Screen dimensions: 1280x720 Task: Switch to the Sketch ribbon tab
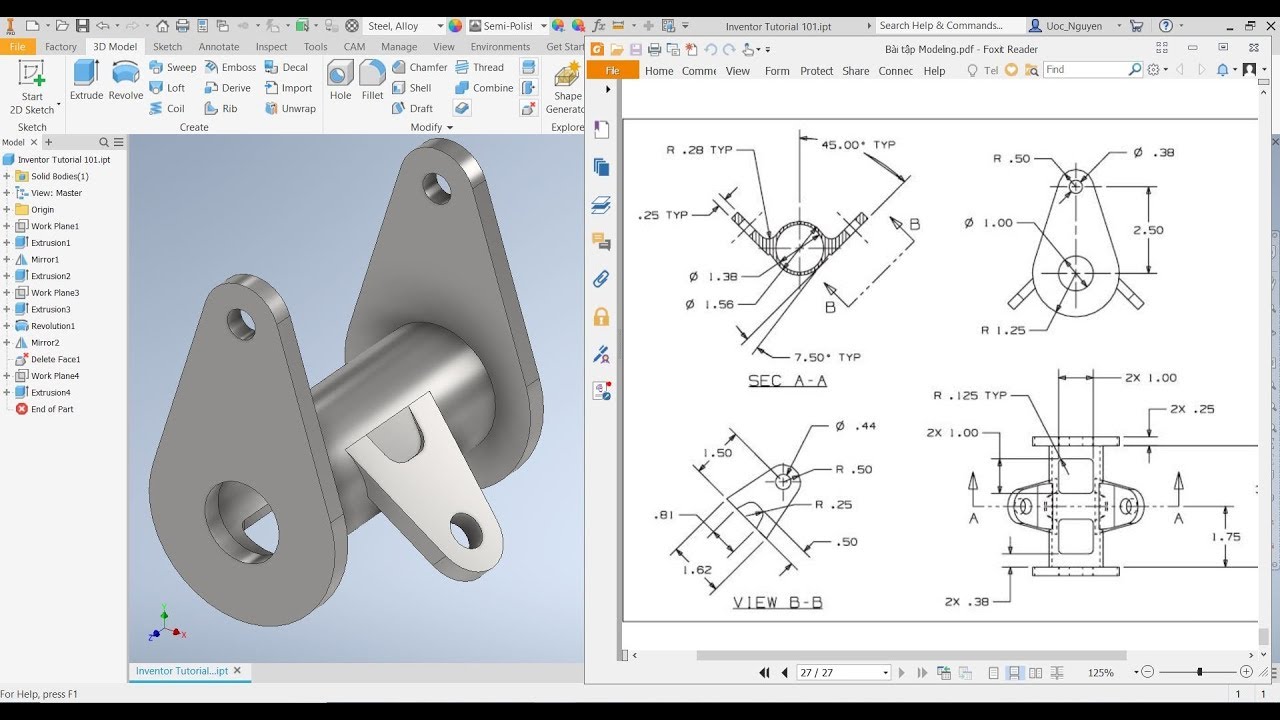[167, 45]
